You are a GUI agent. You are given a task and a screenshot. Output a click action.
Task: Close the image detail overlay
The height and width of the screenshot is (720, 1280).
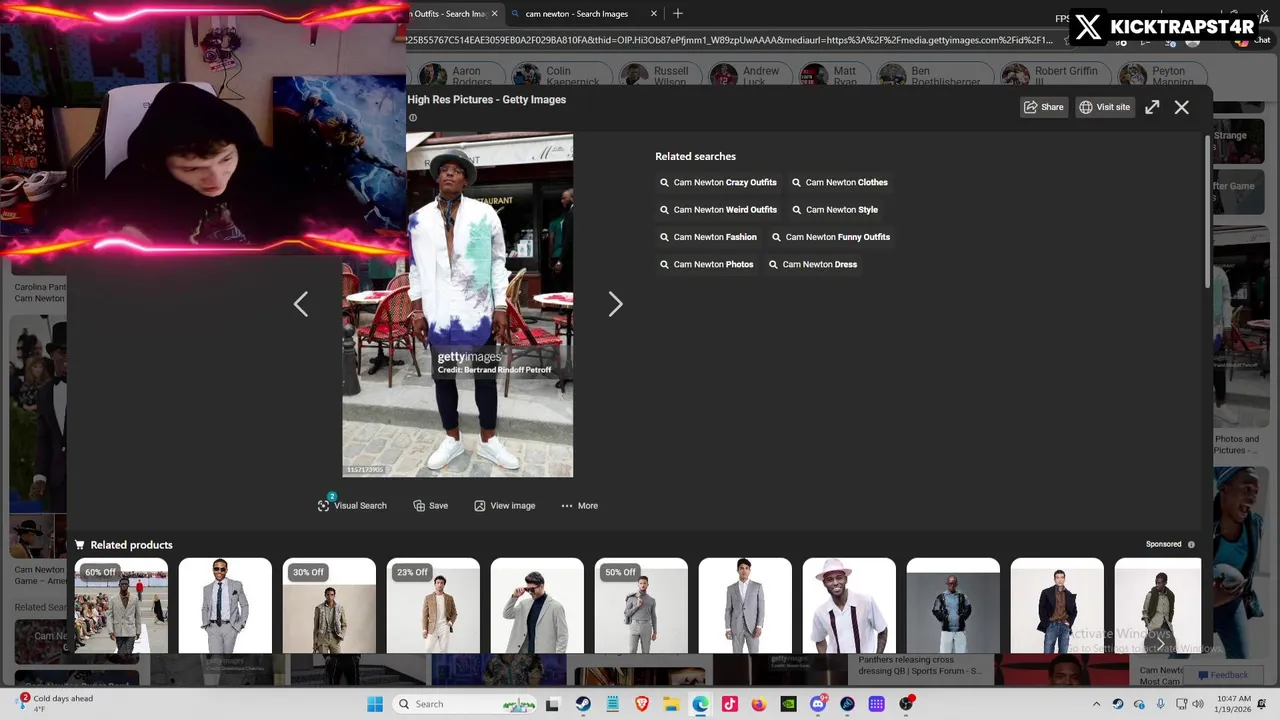[x=1181, y=107]
